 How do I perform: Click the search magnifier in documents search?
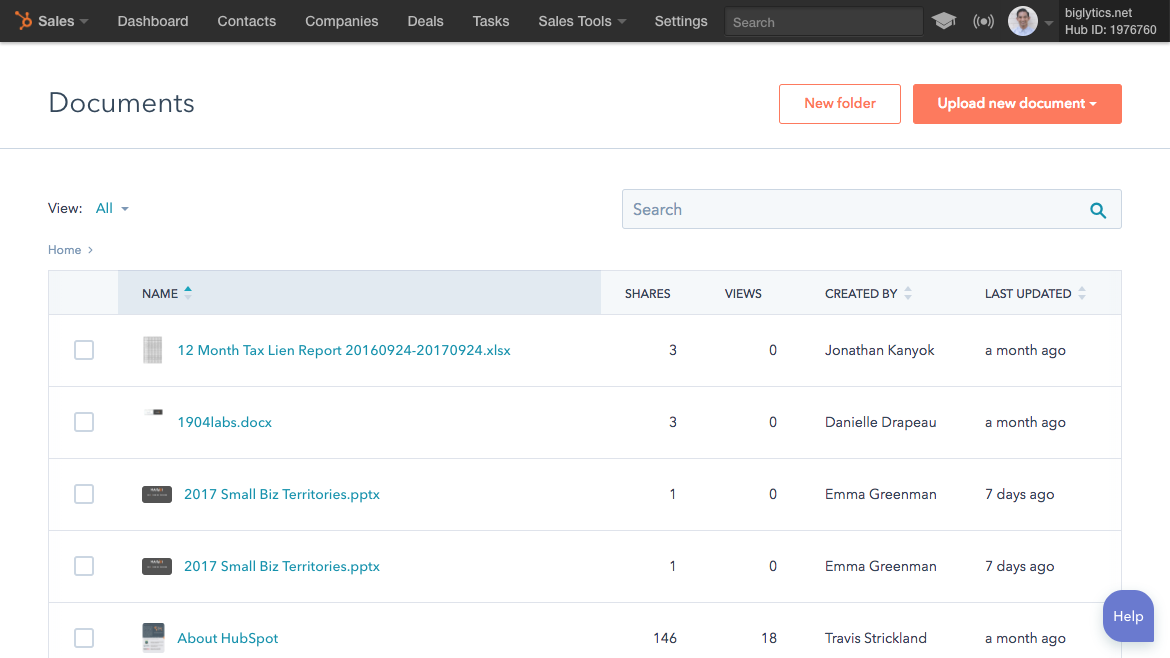1097,209
